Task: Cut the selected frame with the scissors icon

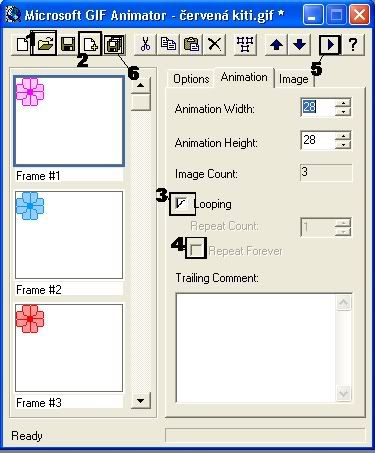Action: (x=145, y=44)
